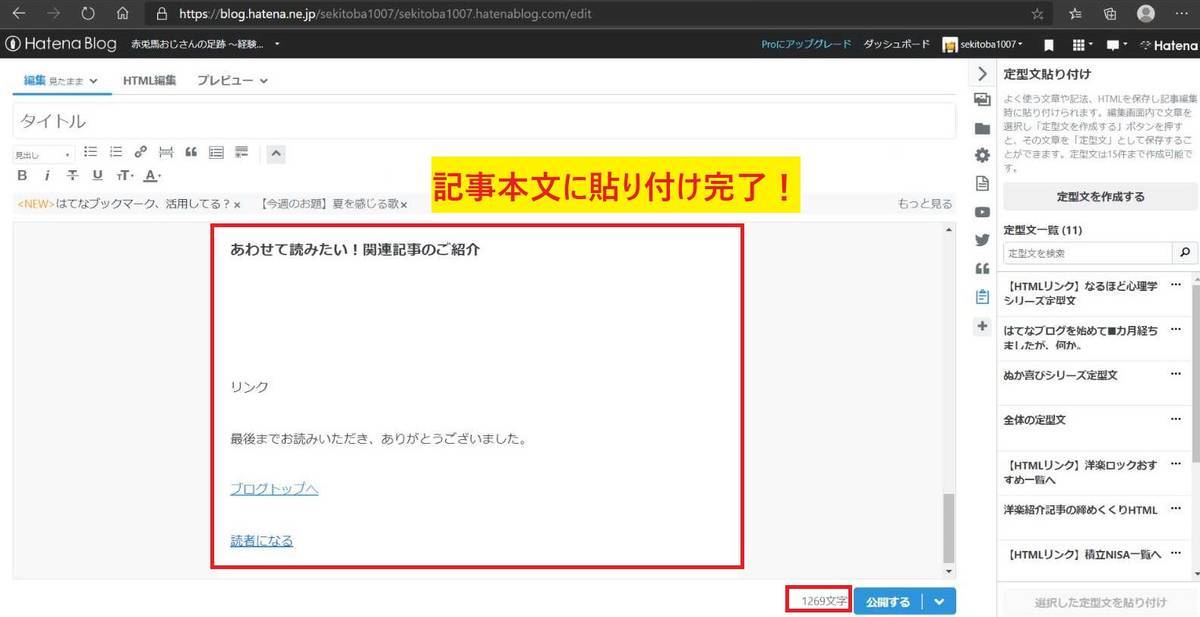1200x617 pixels.
Task: Insert the read-more divider
Action: click(166, 153)
